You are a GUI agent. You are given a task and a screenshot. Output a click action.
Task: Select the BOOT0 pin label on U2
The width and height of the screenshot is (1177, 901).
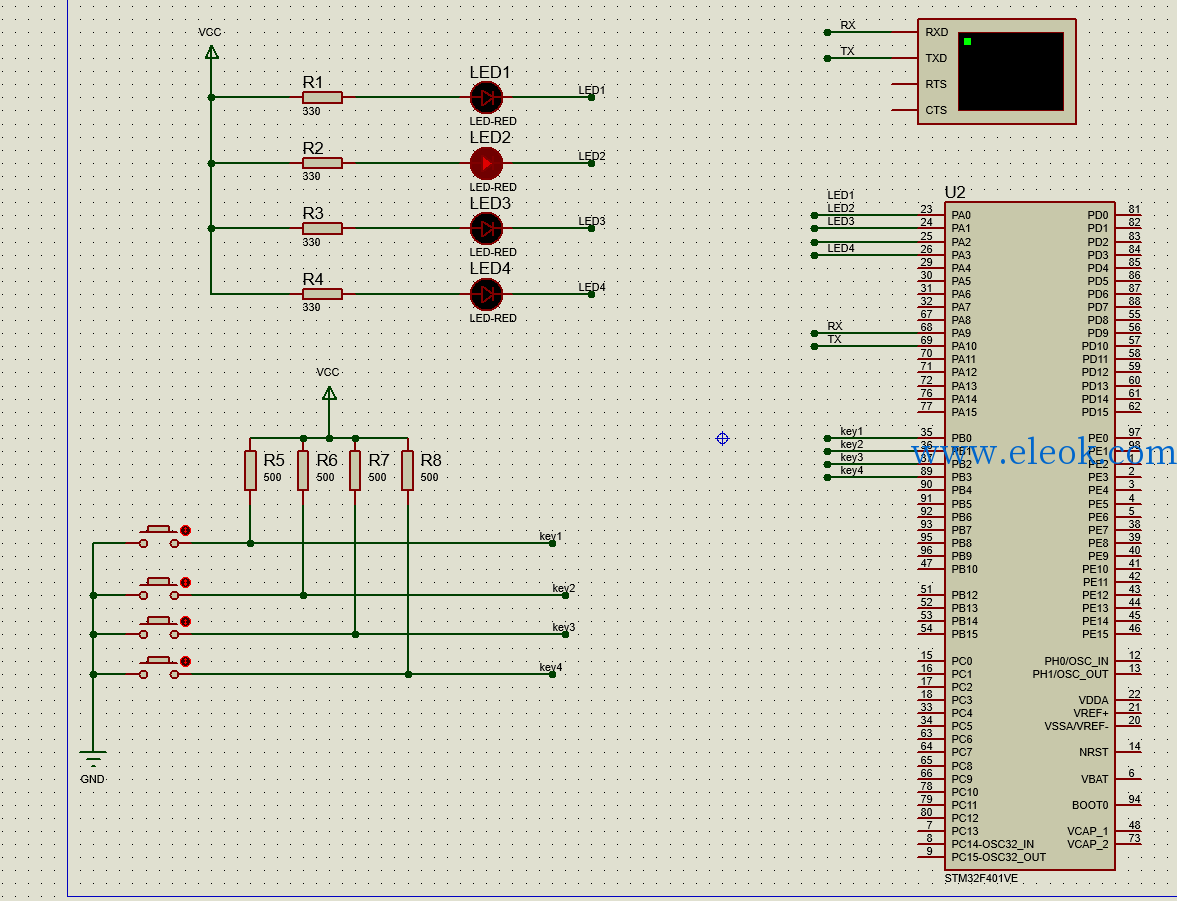(1090, 806)
